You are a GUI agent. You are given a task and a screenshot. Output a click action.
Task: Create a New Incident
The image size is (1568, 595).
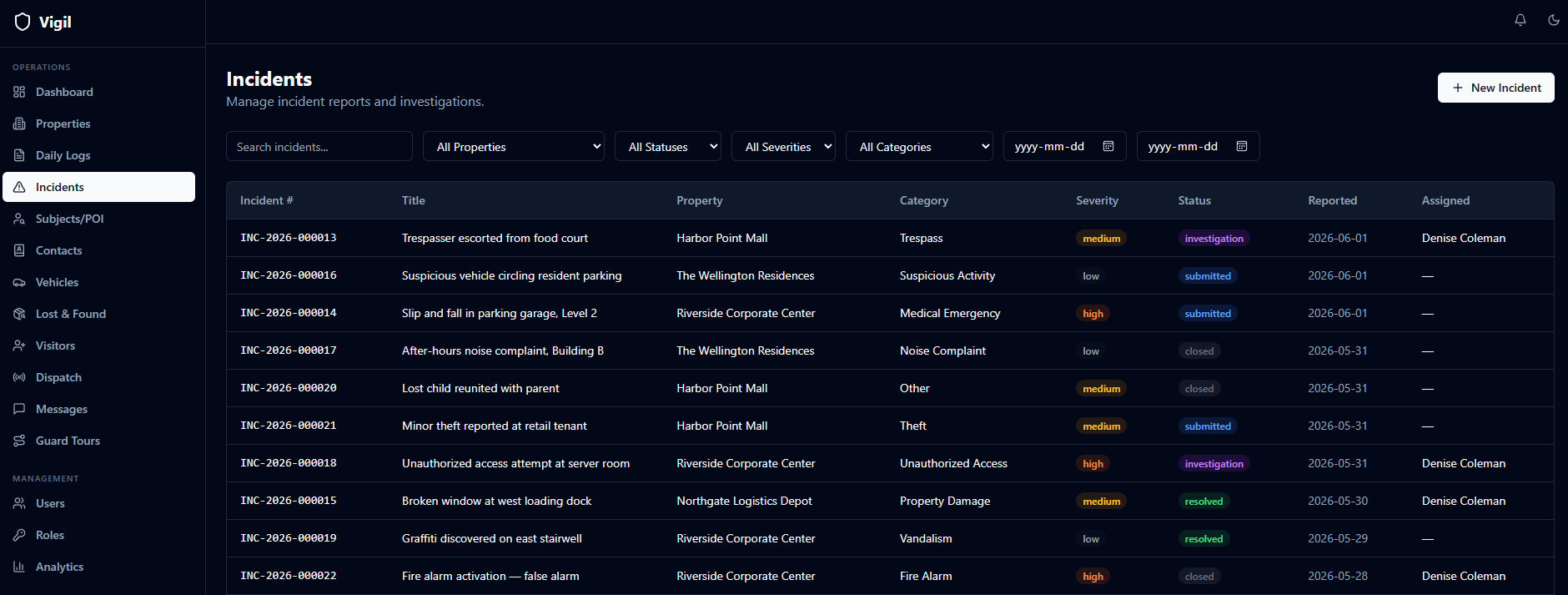click(x=1495, y=88)
